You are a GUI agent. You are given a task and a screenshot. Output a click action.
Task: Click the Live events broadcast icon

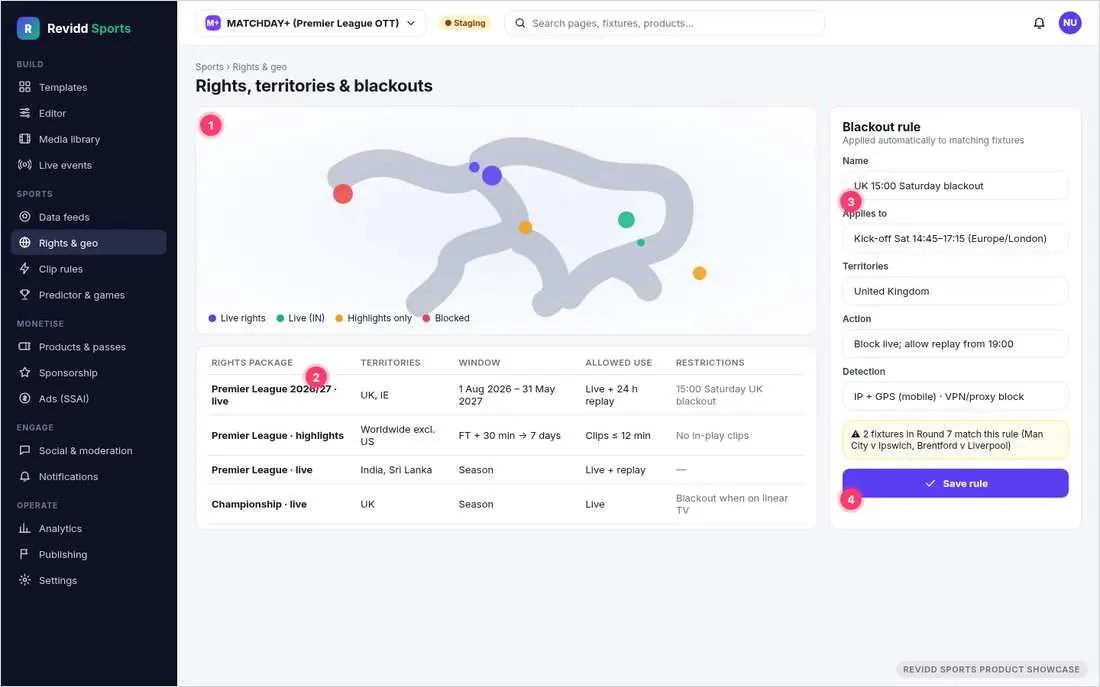(x=25, y=165)
